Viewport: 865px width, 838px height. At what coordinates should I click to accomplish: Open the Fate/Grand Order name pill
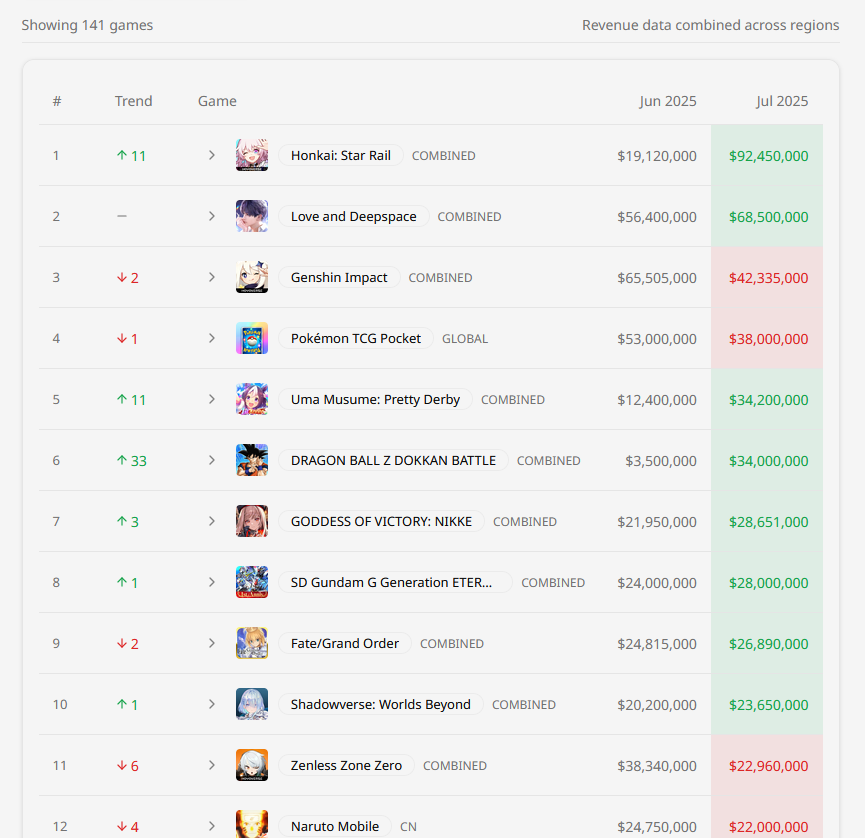[345, 643]
